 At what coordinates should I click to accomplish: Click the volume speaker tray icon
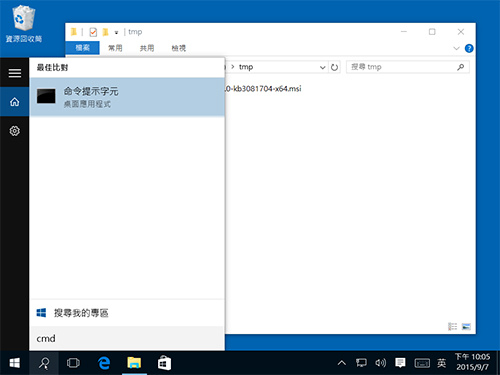[381, 363]
